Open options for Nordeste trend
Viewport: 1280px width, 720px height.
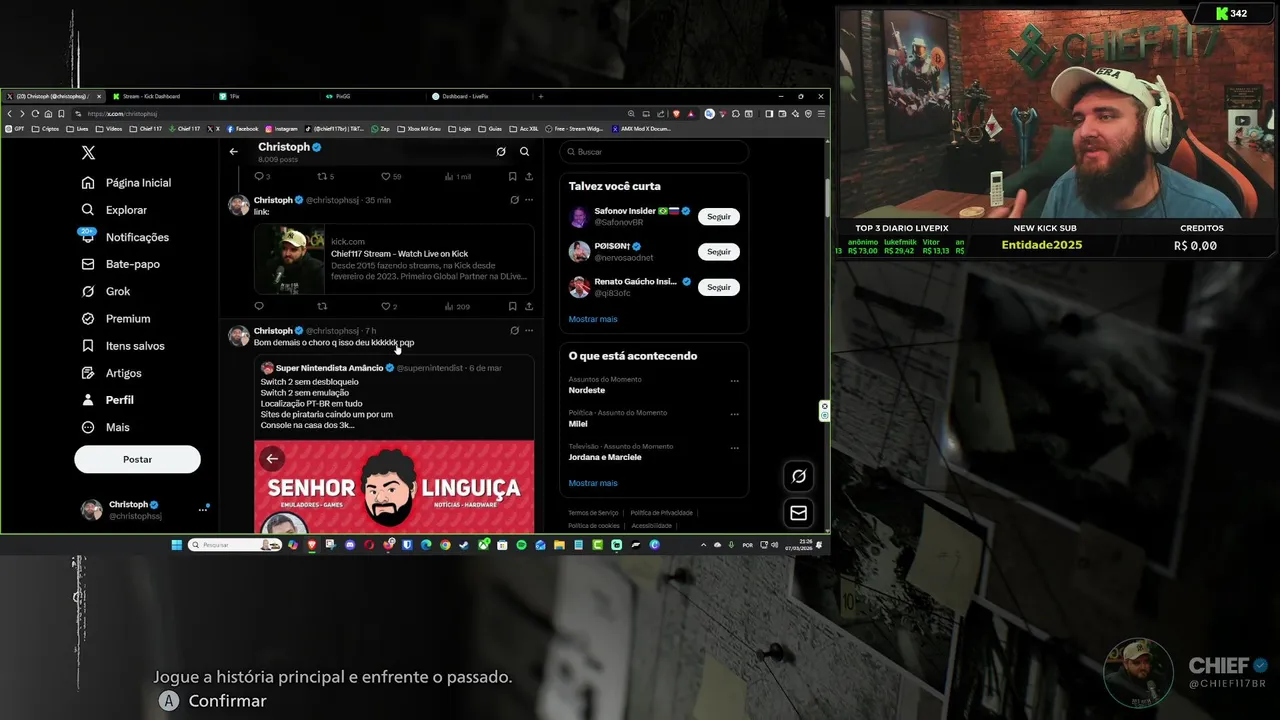pos(734,381)
